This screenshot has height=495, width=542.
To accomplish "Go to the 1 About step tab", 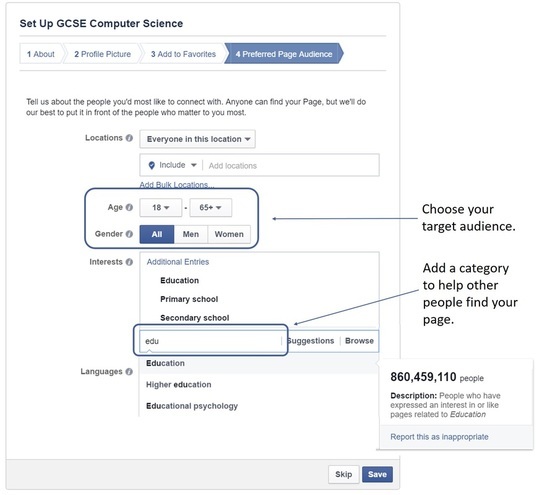I will tap(41, 54).
